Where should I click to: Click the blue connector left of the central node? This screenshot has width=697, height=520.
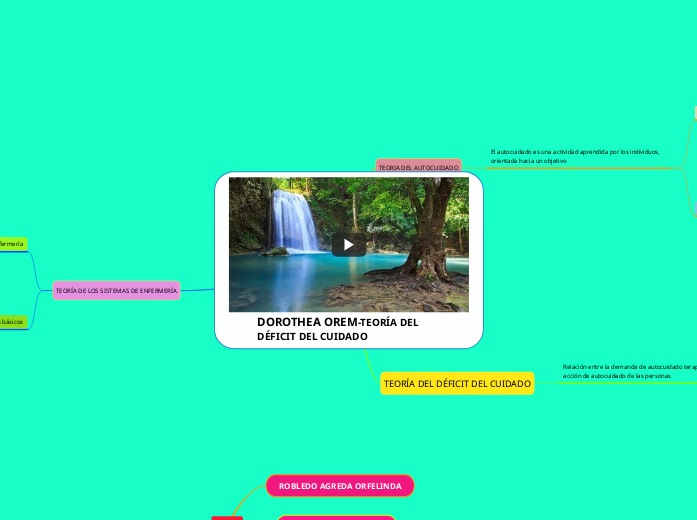click(x=198, y=290)
